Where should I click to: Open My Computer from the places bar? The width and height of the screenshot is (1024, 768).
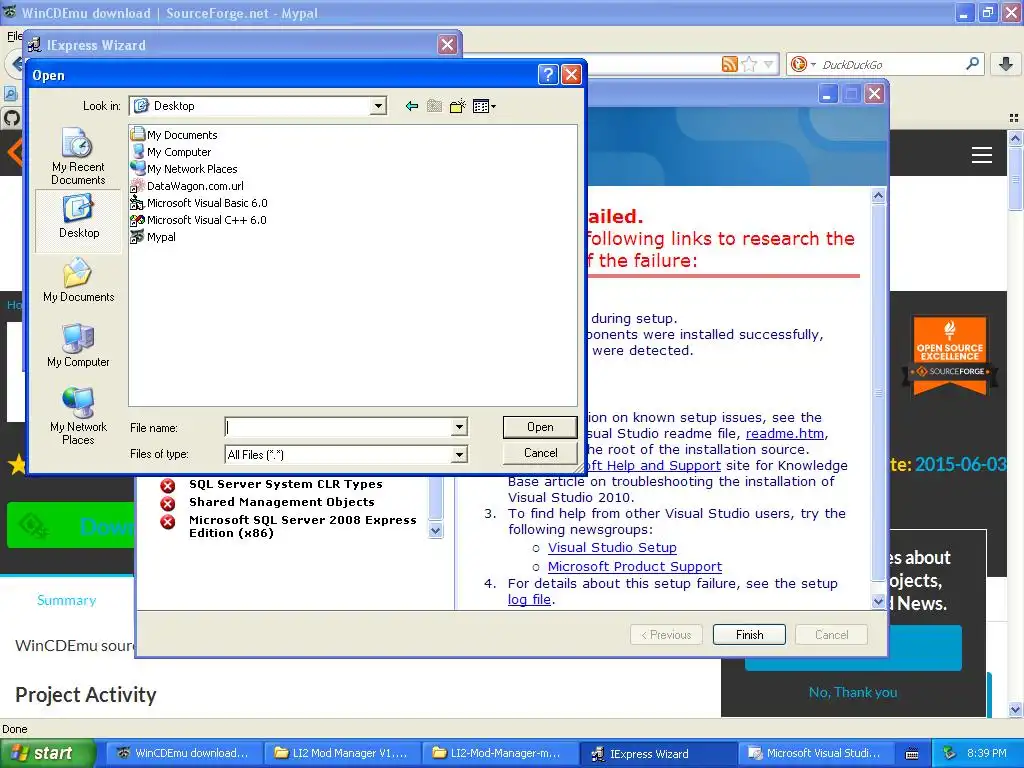[x=78, y=345]
